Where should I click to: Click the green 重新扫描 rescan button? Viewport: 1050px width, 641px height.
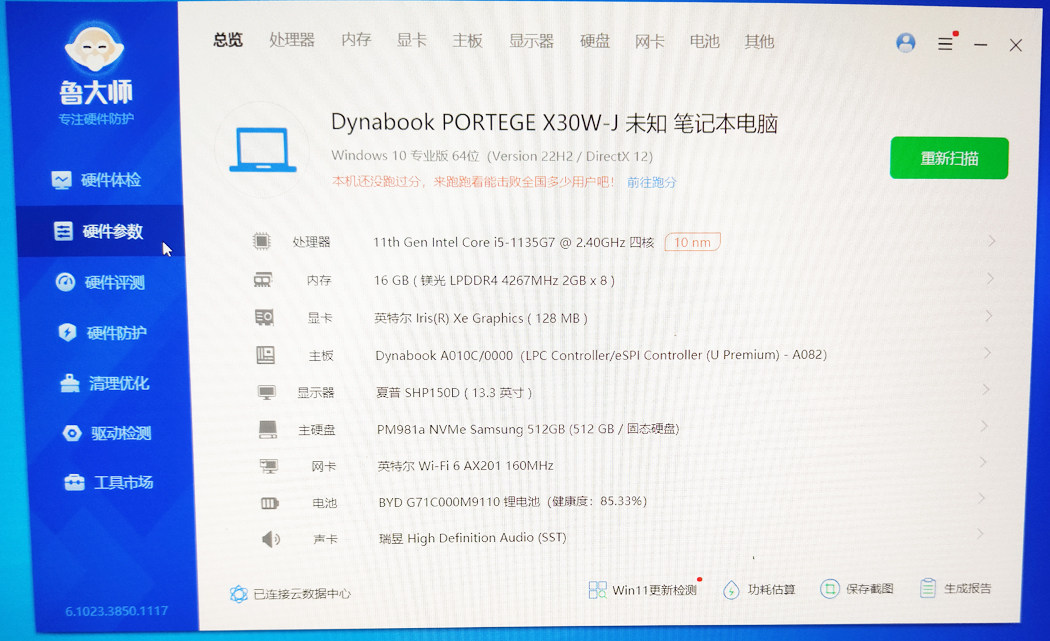[949, 158]
